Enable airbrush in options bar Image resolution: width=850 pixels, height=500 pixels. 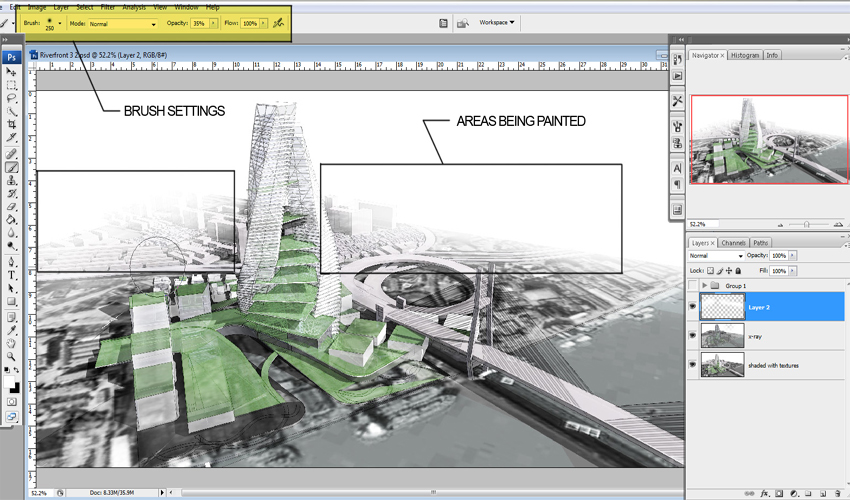[x=278, y=23]
